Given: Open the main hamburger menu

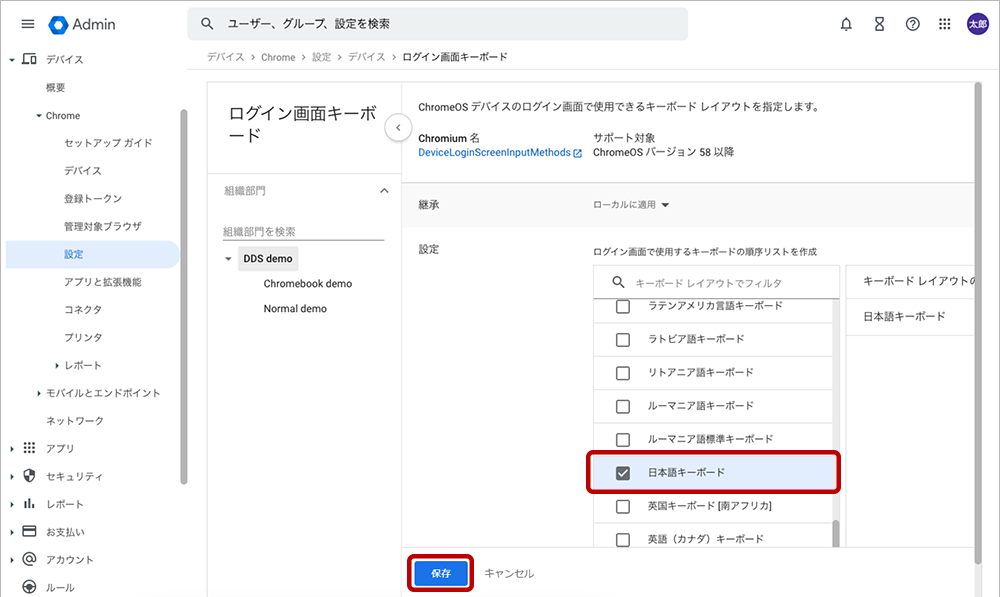Looking at the screenshot, I should (27, 24).
